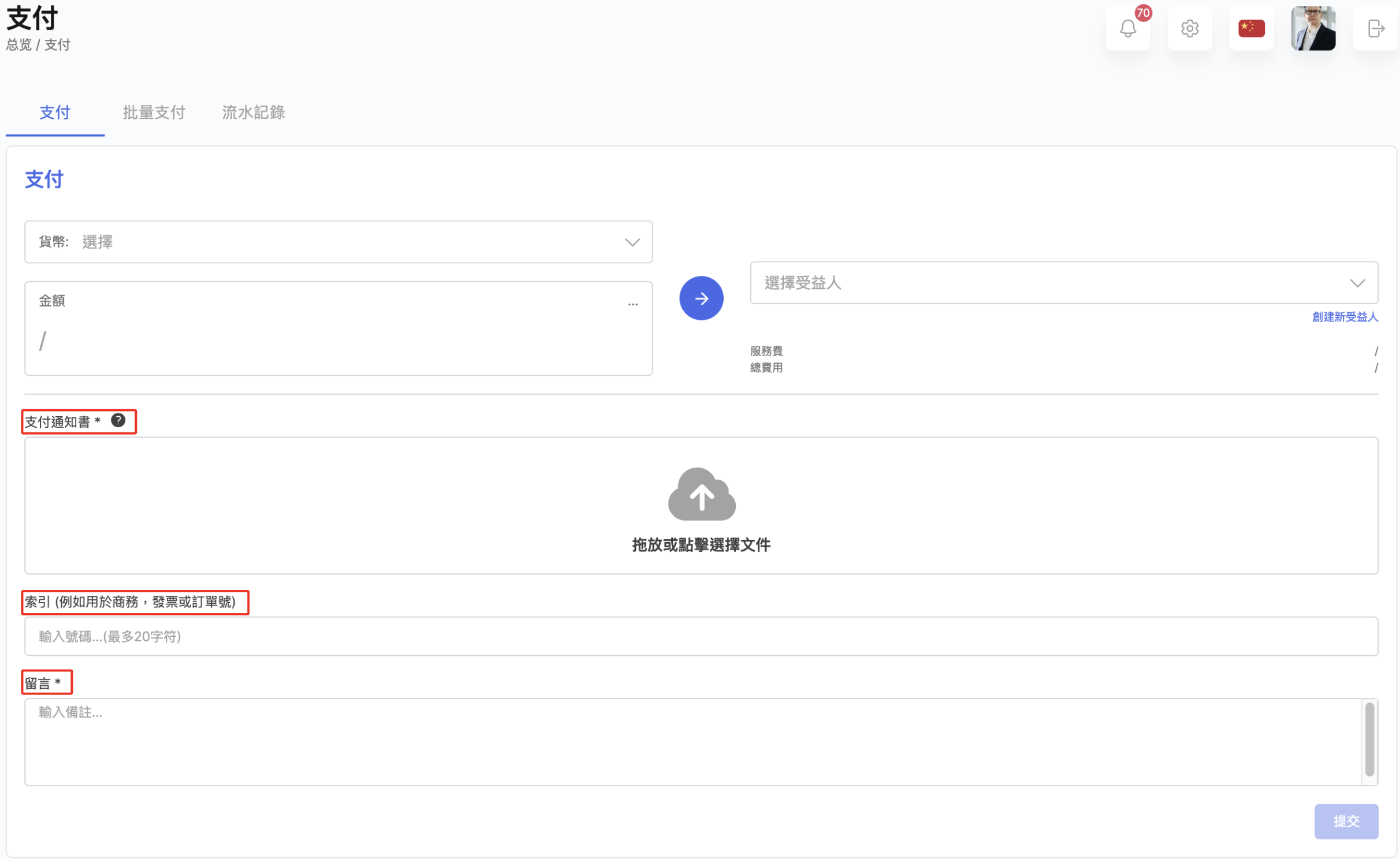Go to 总览 in the breadcrumb
Viewport: 1400px width, 859px height.
(19, 45)
